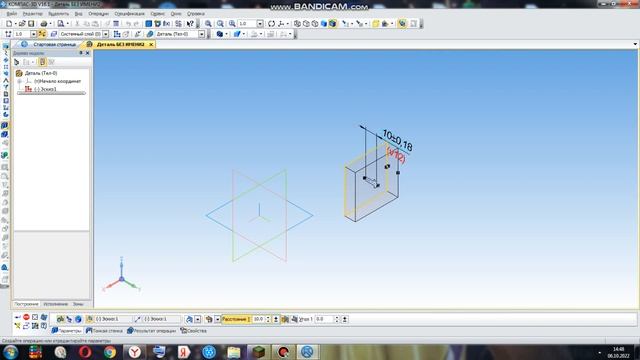The image size is (640, 360).
Task: Select the Параметры tab
Action: point(67,331)
